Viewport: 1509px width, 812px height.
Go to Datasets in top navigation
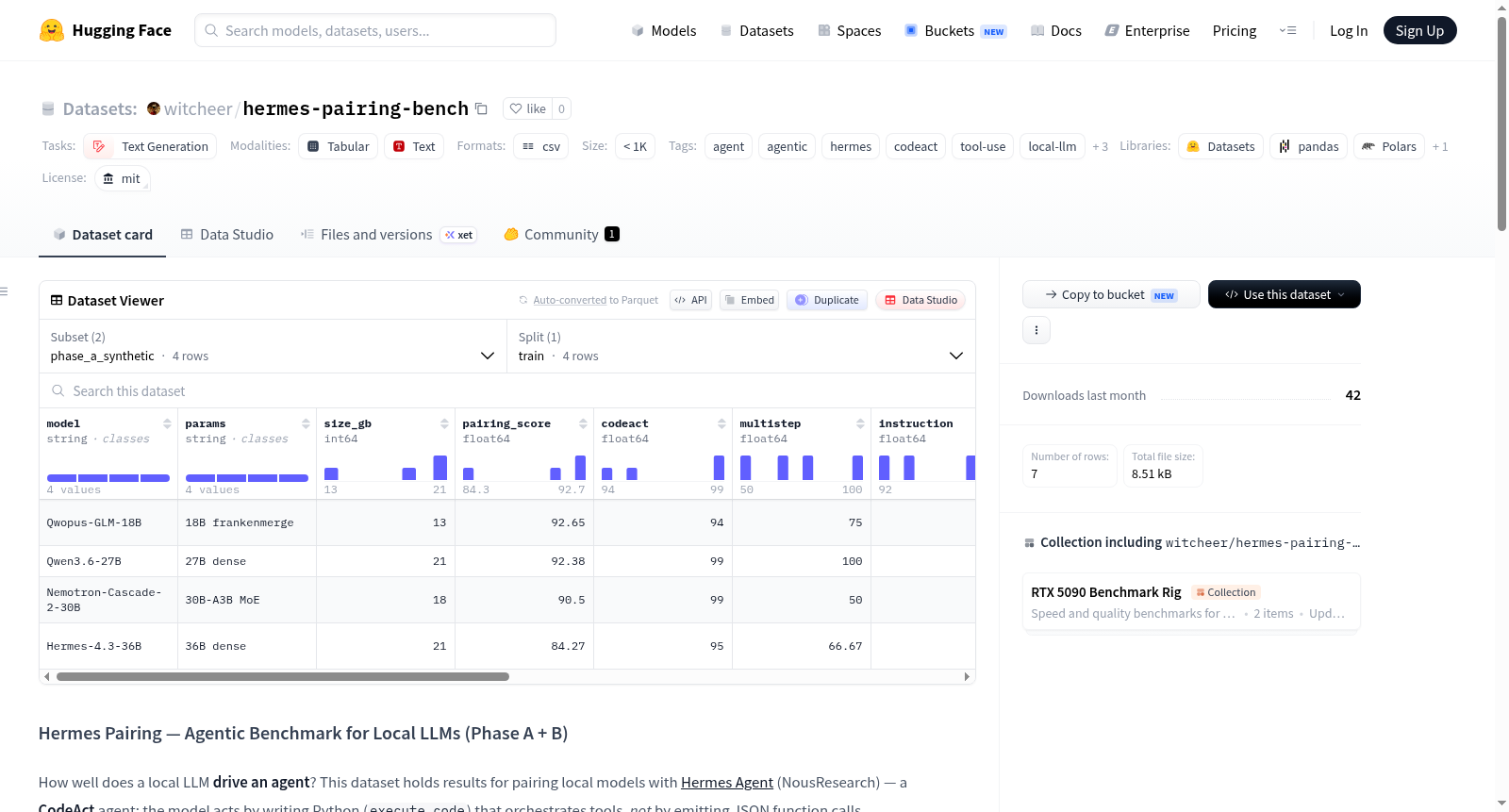pos(757,31)
